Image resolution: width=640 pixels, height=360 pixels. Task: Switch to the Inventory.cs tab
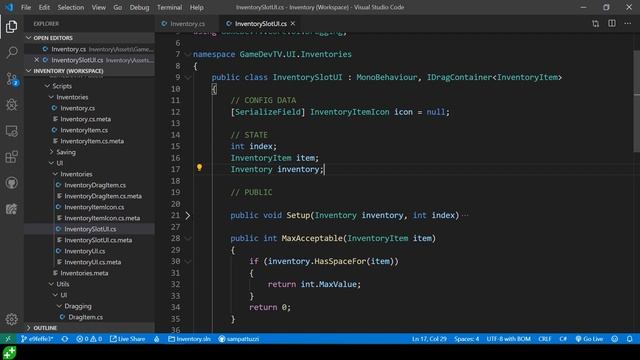click(187, 24)
